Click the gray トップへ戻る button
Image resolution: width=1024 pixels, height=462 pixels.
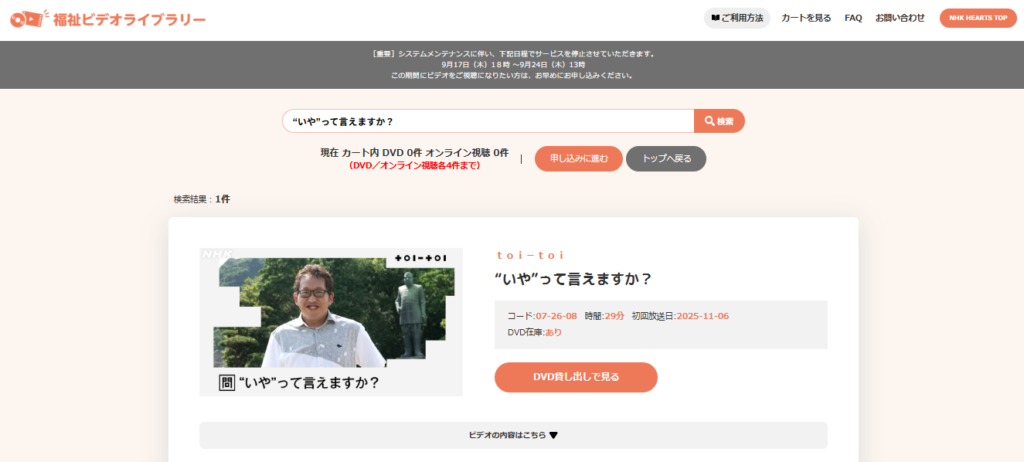click(666, 159)
